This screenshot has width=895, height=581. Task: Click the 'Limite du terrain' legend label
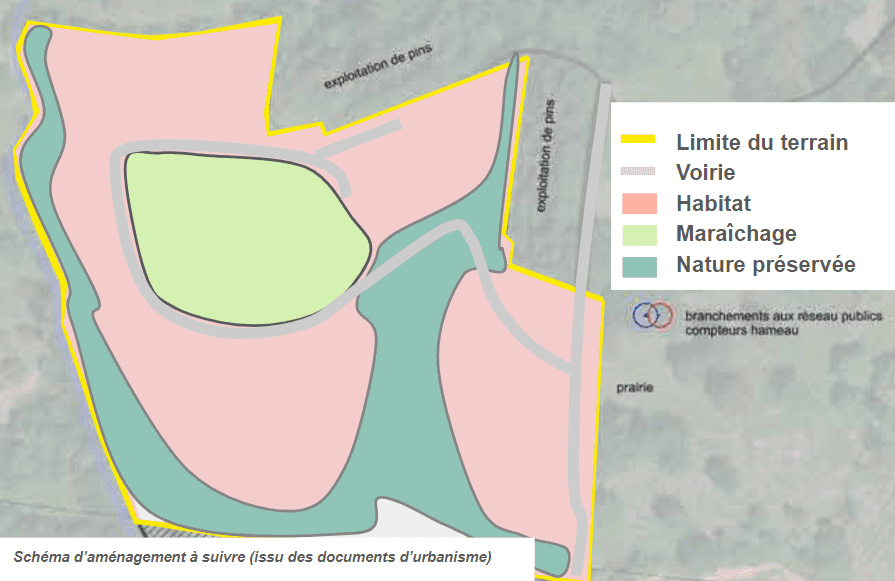(762, 142)
